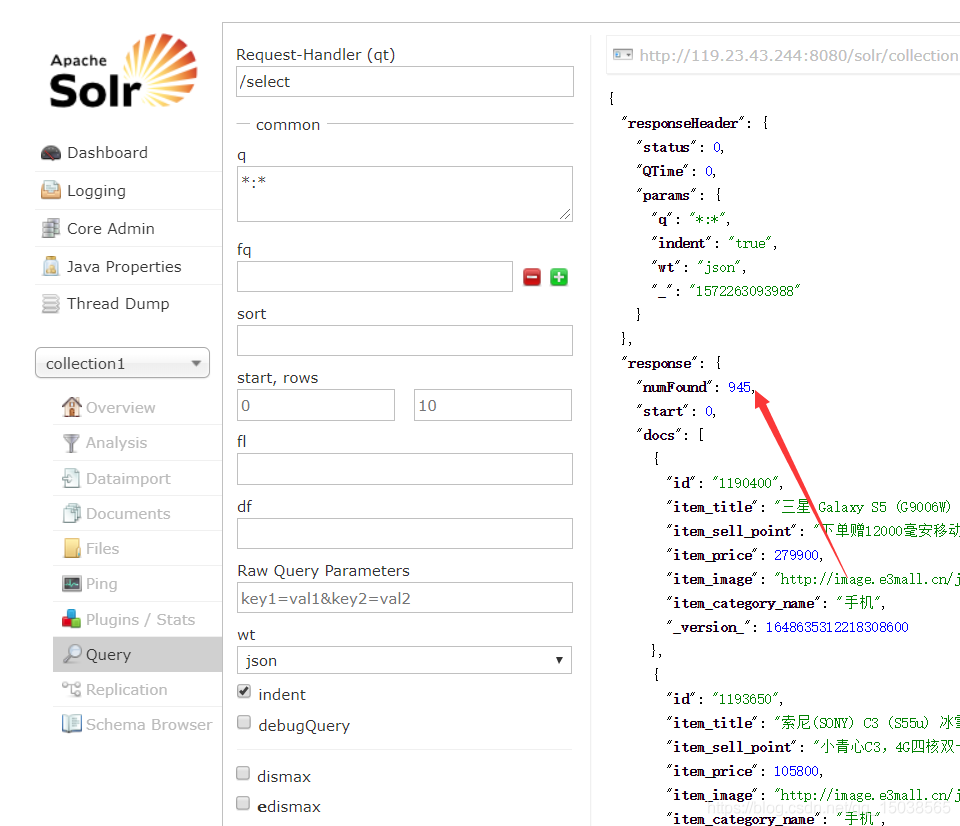The width and height of the screenshot is (960, 826).
Task: Remove fq filter with red minus
Action: [532, 277]
